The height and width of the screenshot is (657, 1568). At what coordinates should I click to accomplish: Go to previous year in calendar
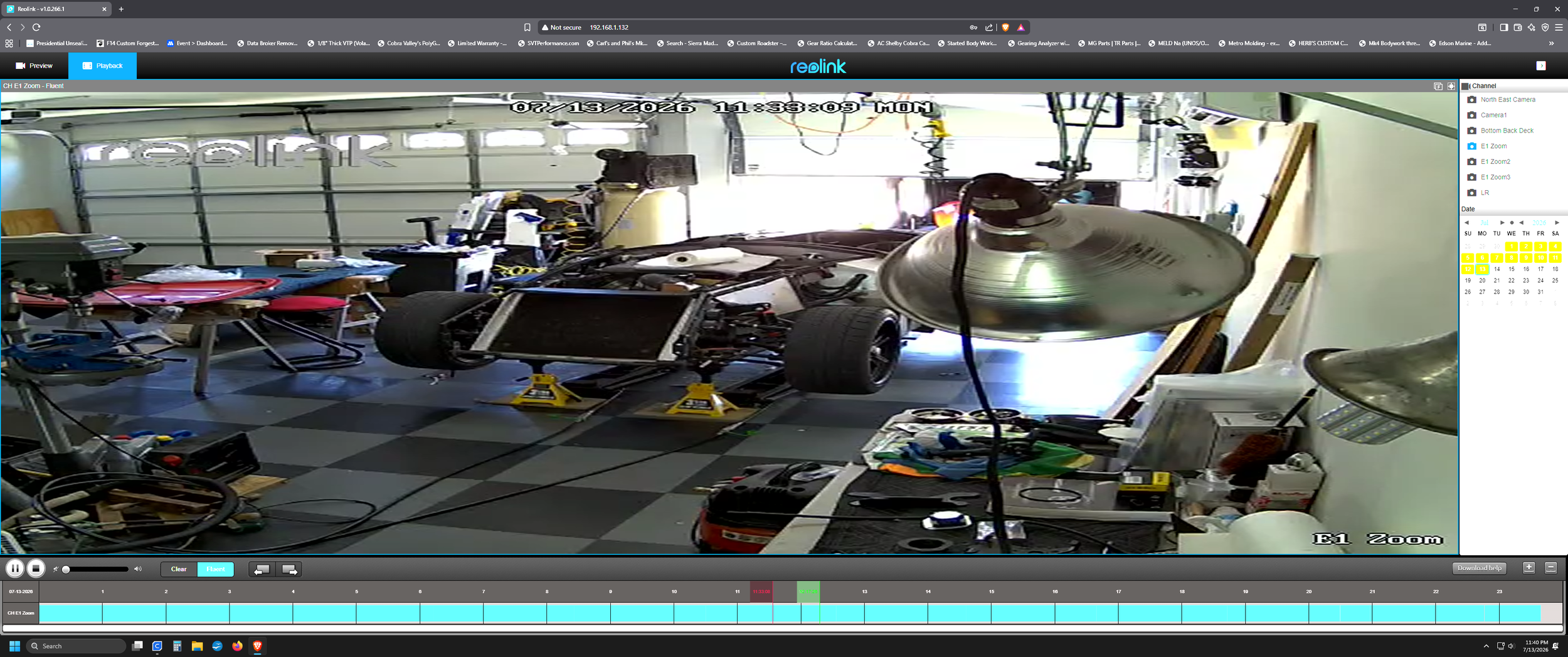pos(1521,223)
